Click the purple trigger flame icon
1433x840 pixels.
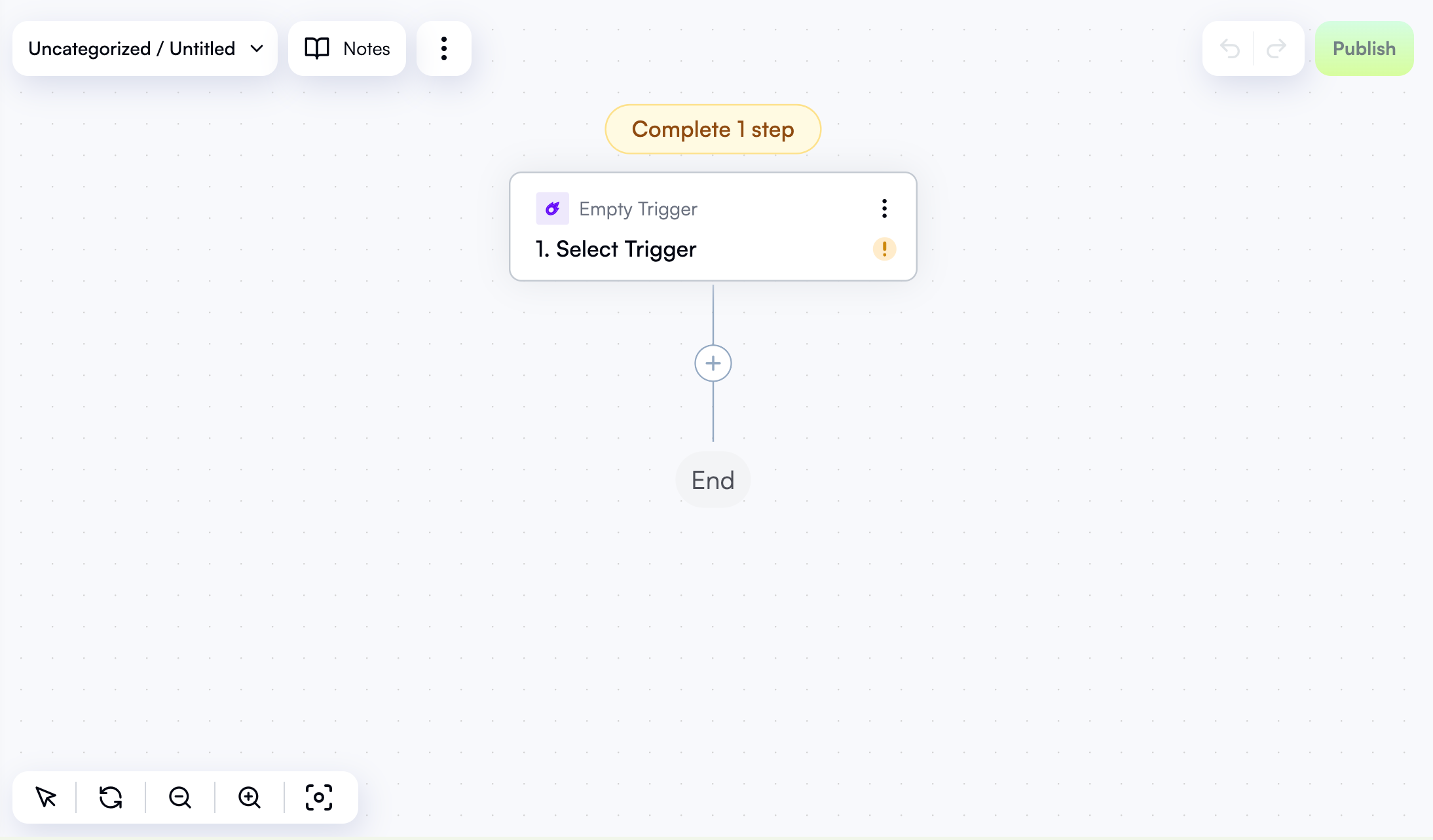551,208
